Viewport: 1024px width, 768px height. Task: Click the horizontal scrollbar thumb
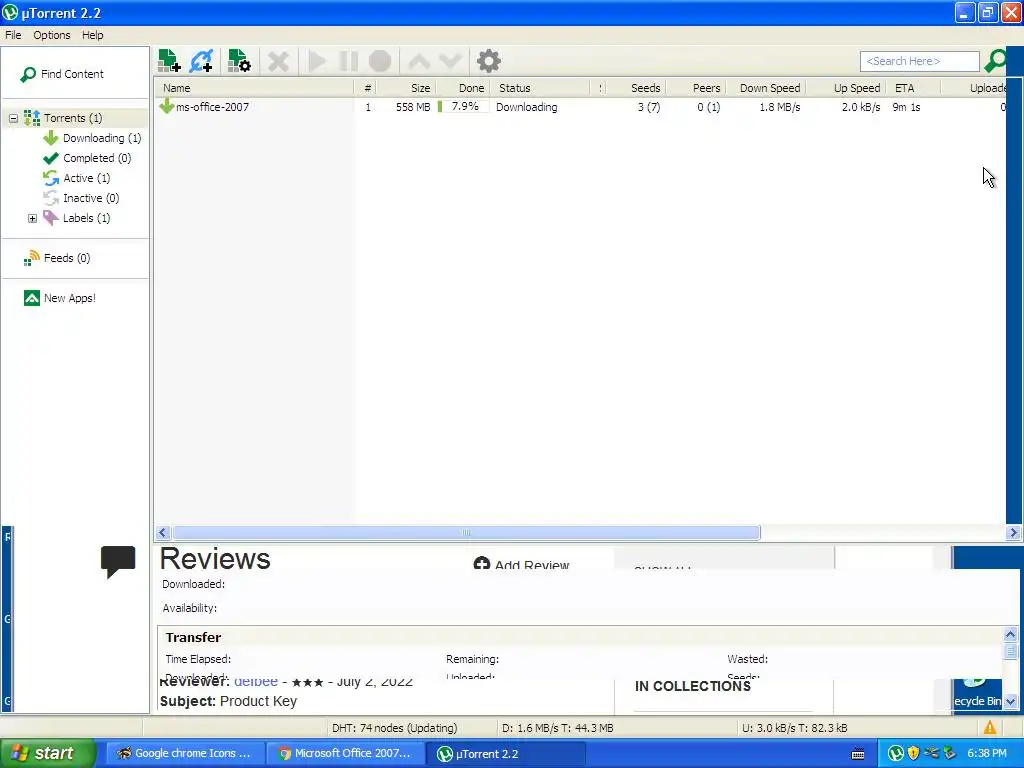(x=466, y=533)
